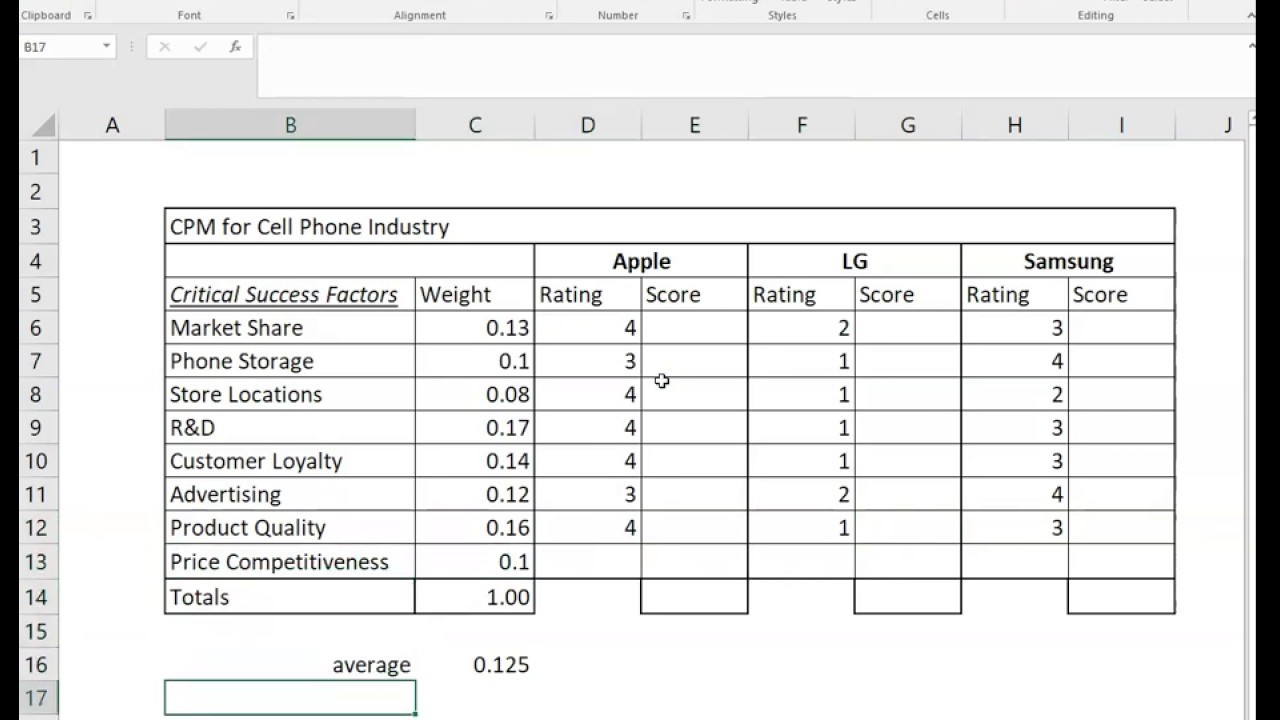Select row 6 header
This screenshot has width=1280, height=720.
tap(36, 328)
